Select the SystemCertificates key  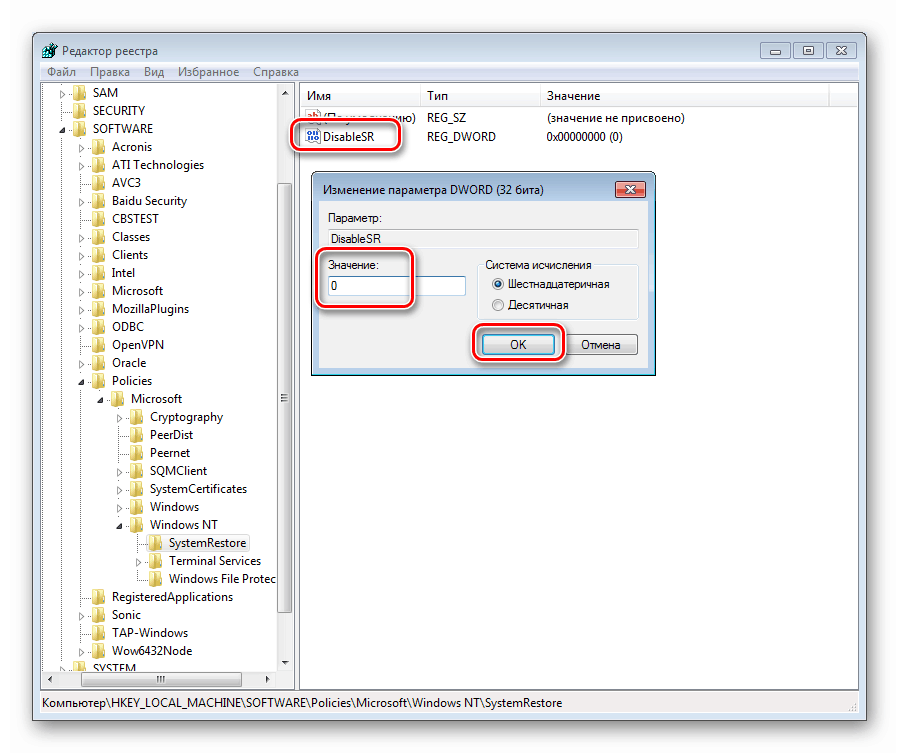pos(198,489)
